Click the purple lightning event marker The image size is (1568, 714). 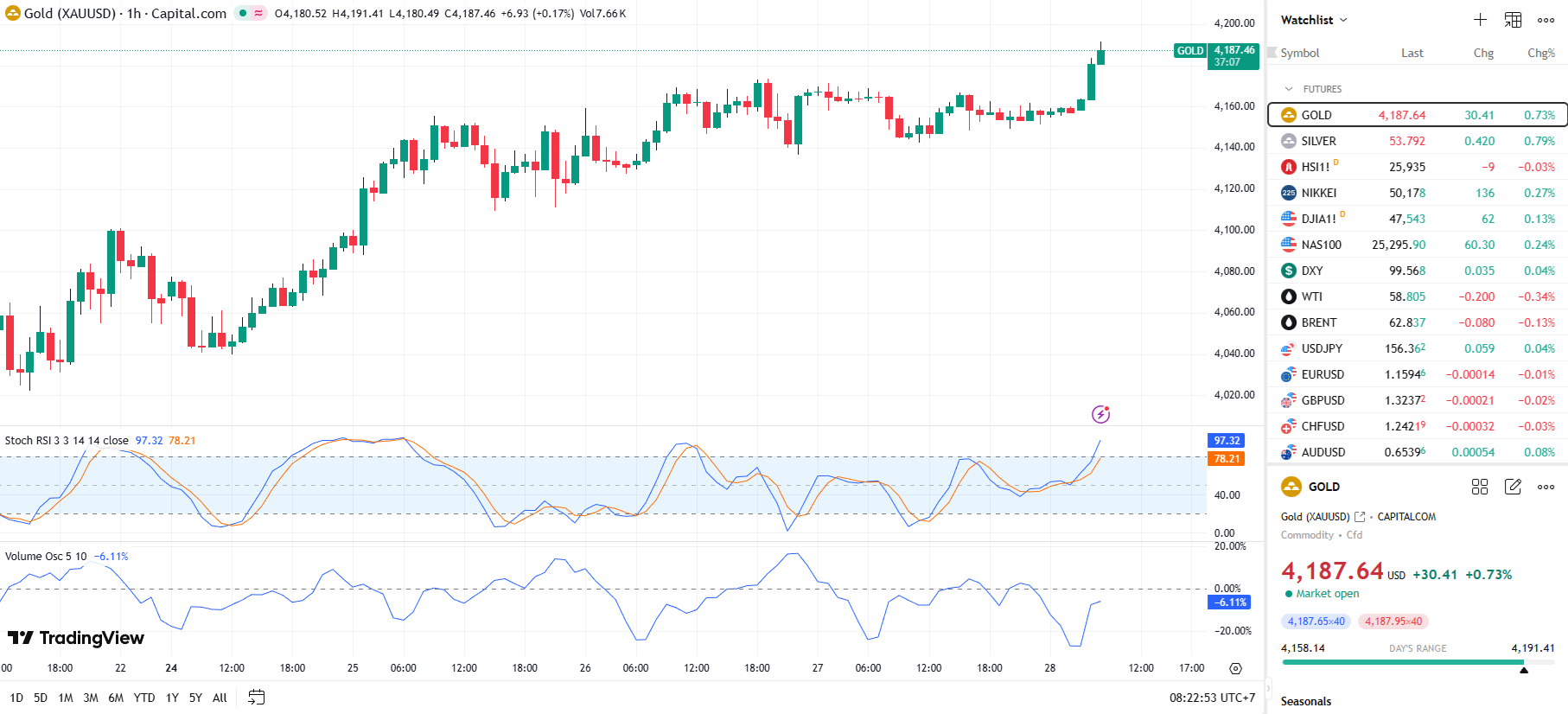pos(1100,415)
